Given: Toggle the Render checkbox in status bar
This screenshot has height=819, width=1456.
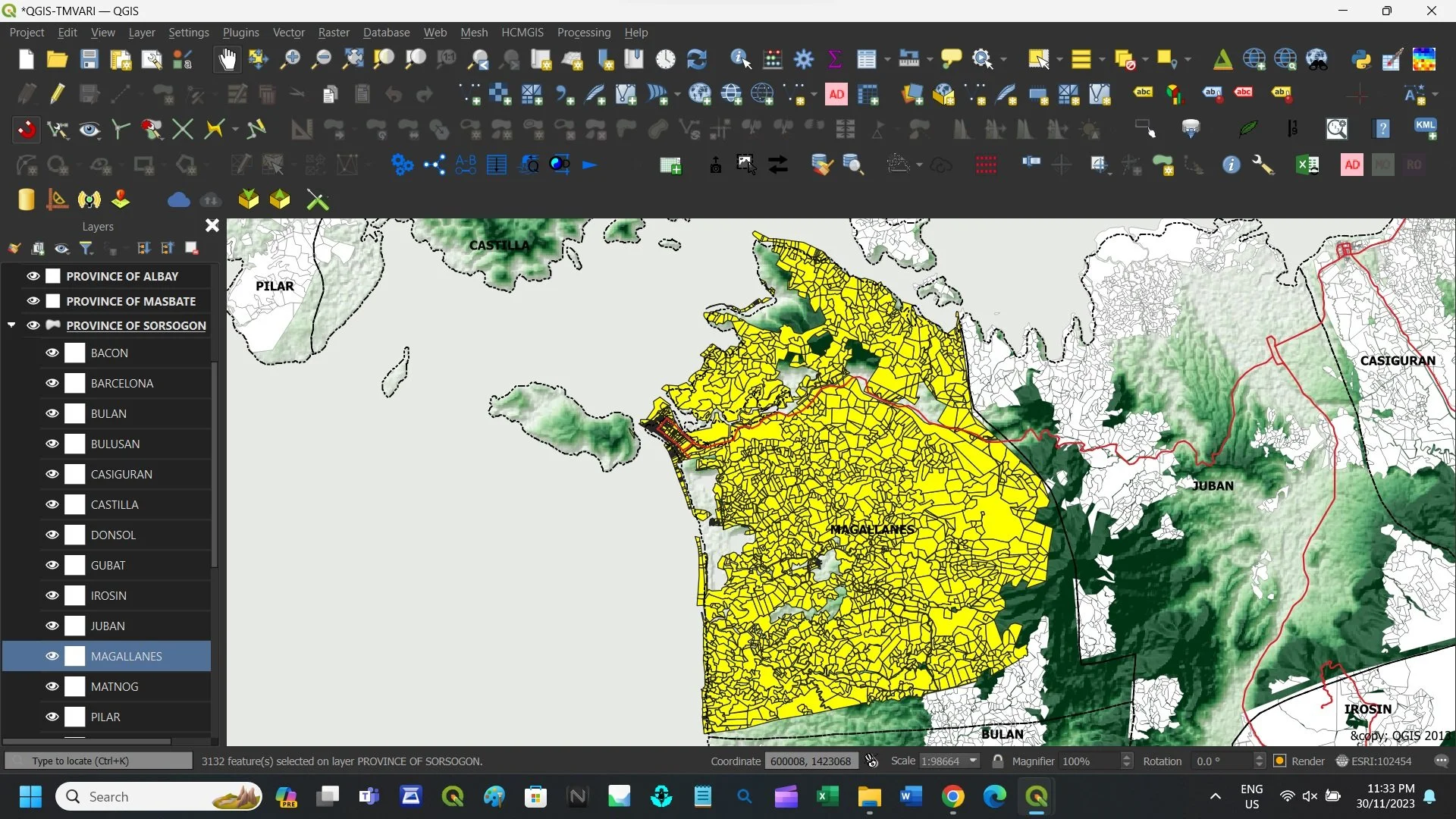Looking at the screenshot, I should (1280, 761).
